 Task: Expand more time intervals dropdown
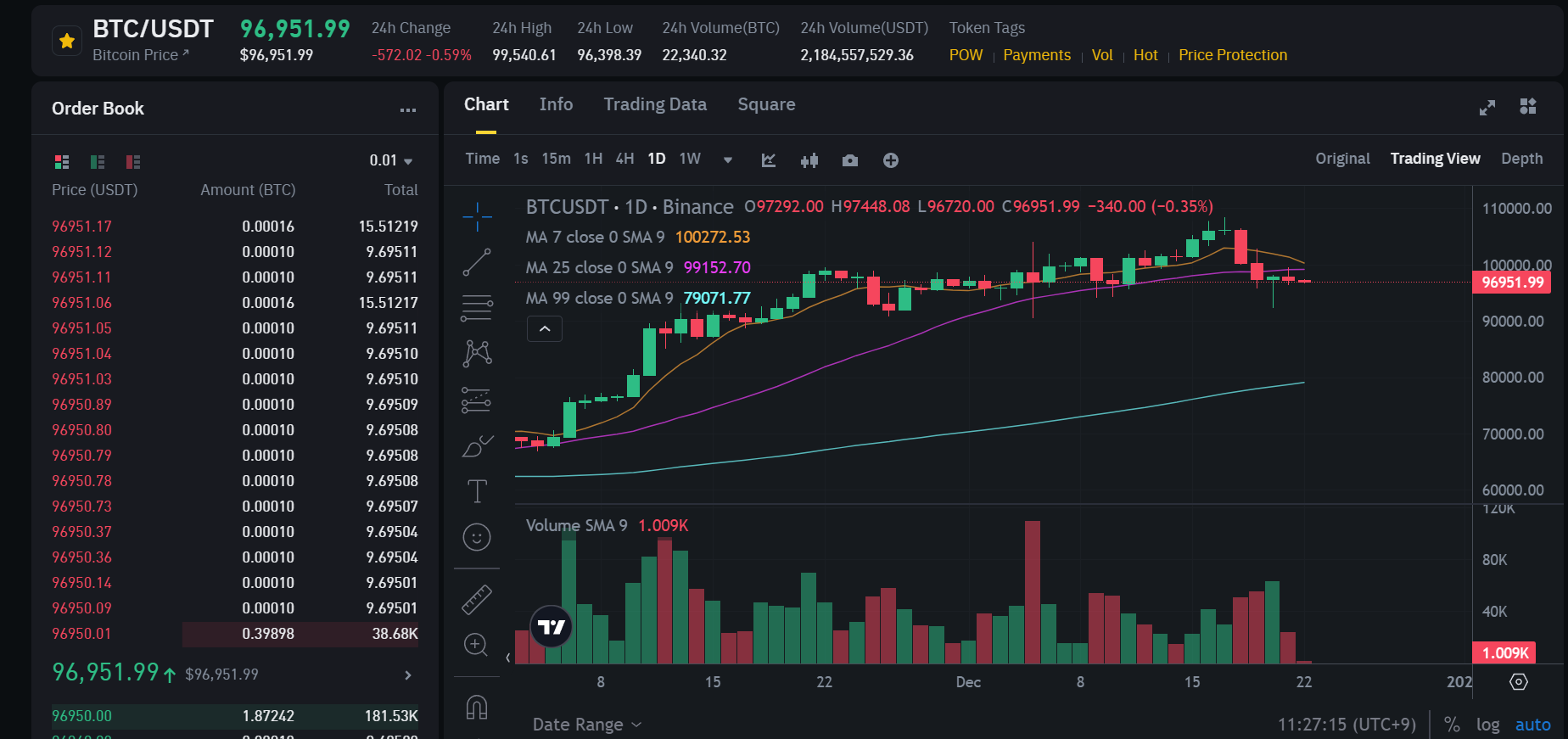728,160
